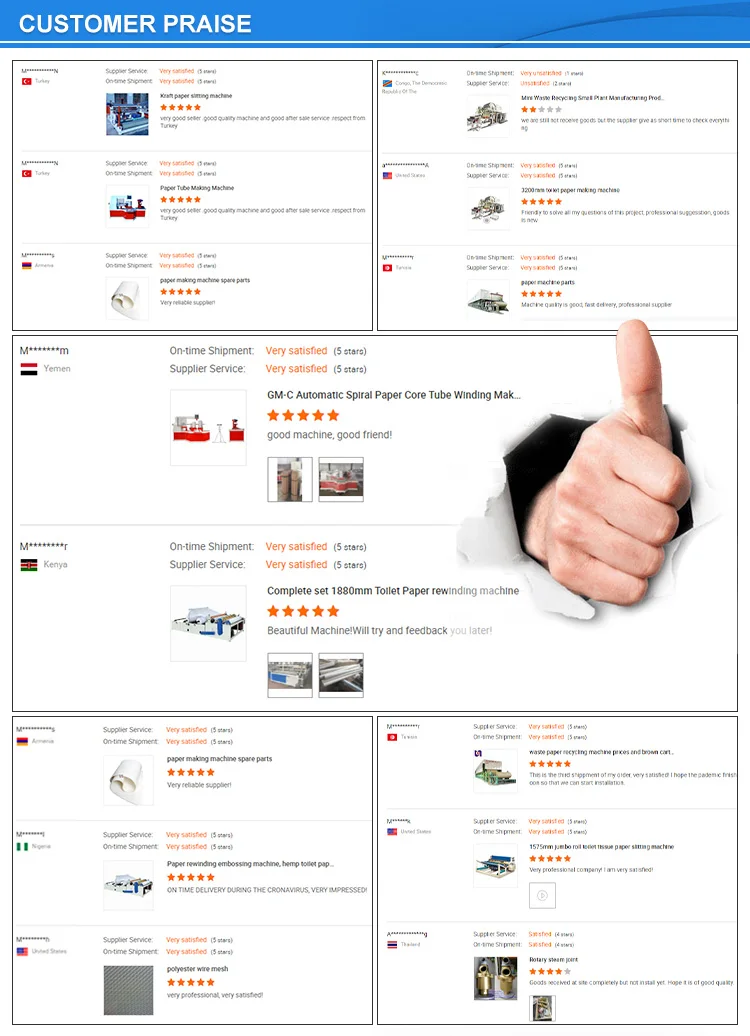Click the spiral paper core tube machine image
The image size is (750, 1036).
208,427
